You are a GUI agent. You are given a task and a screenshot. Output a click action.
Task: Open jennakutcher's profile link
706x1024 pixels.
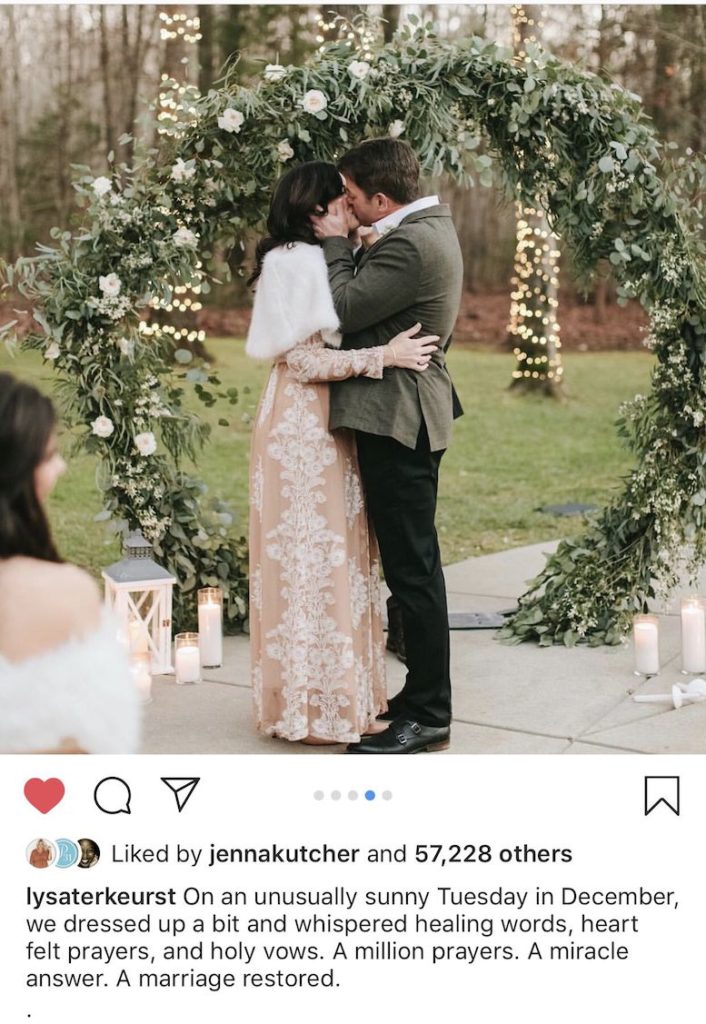pos(284,854)
